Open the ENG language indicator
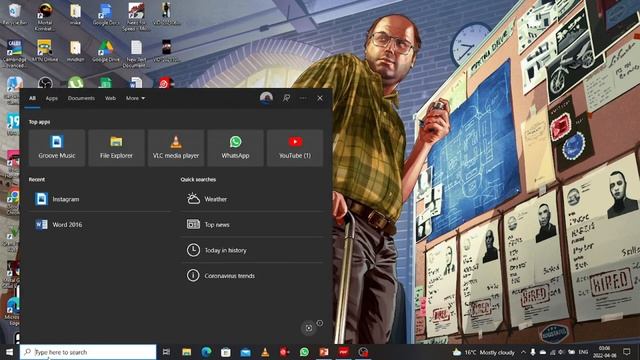The height and width of the screenshot is (360, 640). (583, 352)
